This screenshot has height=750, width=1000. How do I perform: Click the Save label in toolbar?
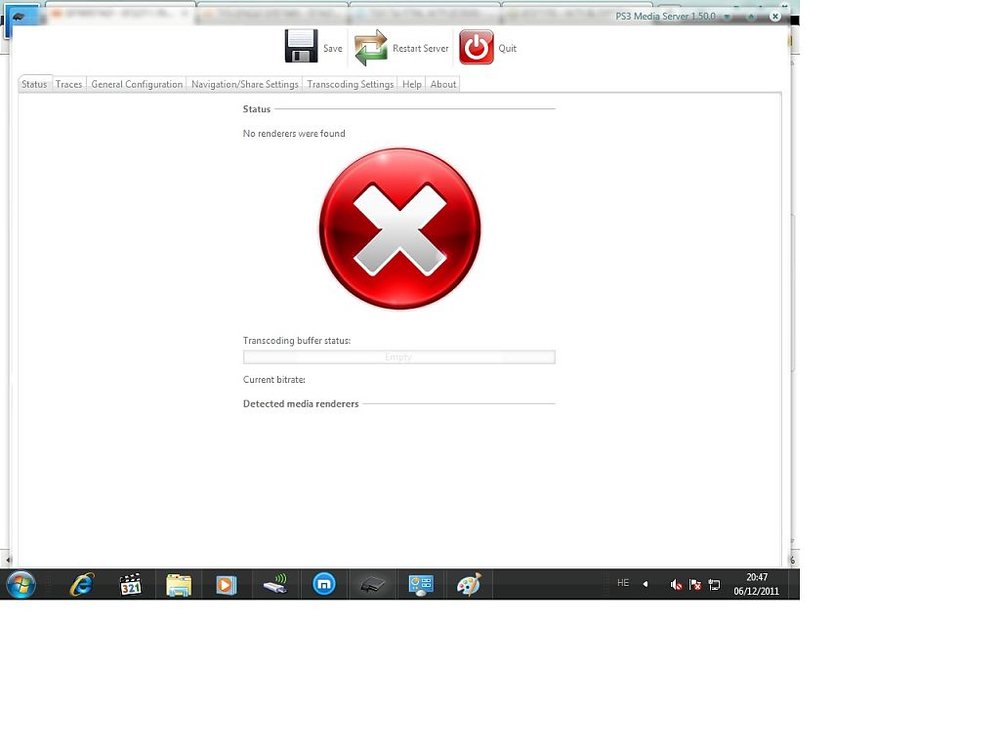point(332,48)
